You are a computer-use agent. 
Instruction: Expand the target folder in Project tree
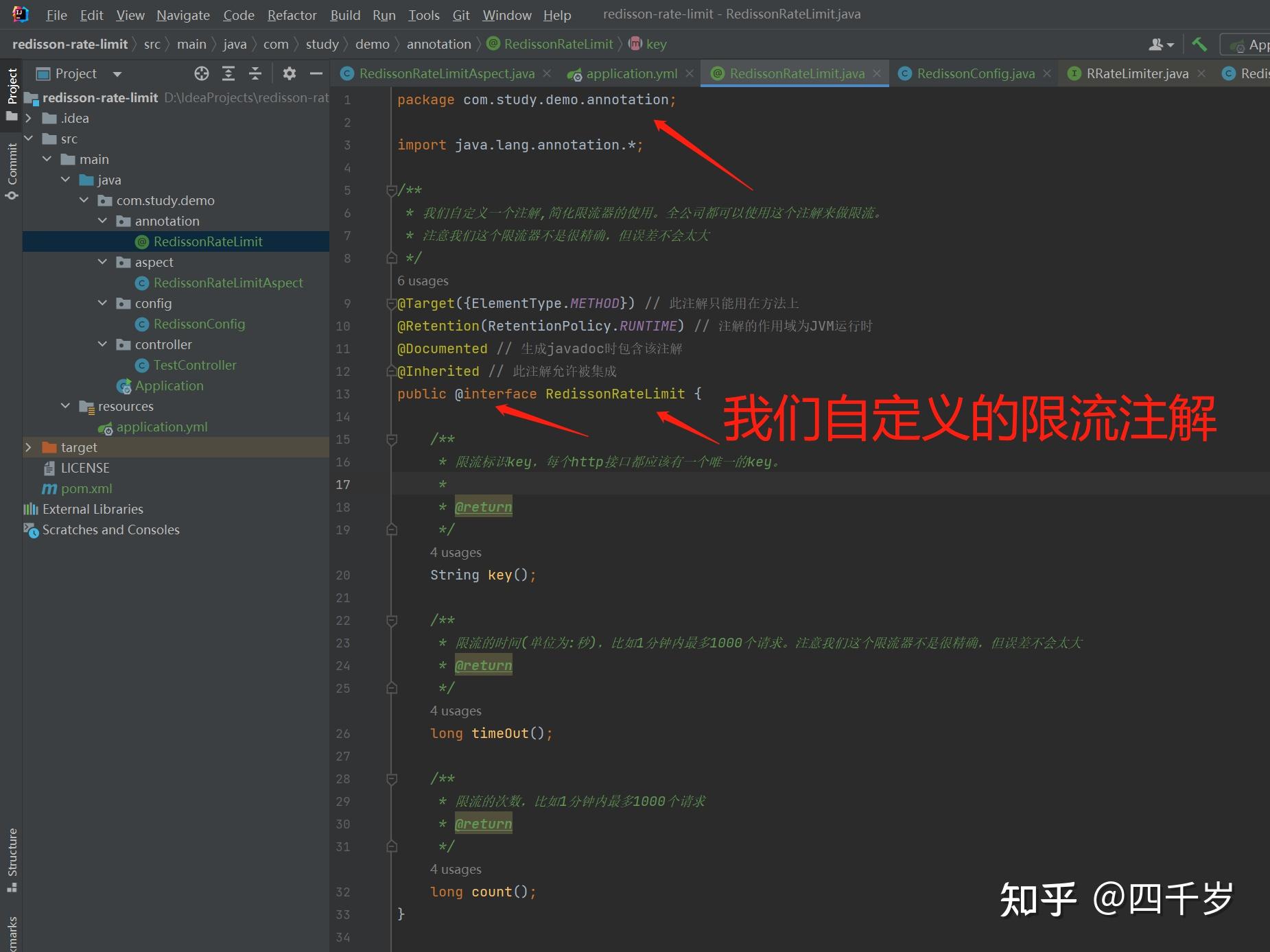pyautogui.click(x=29, y=447)
